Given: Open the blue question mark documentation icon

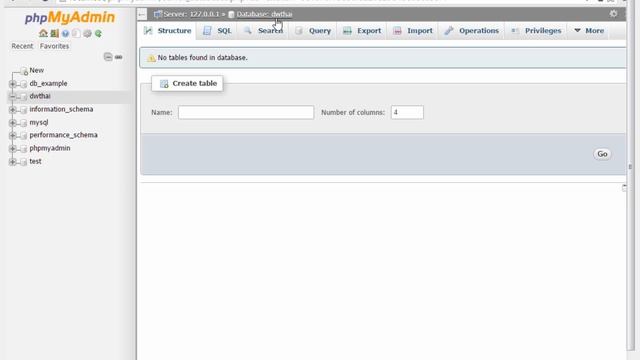Looking at the screenshot, I should coord(65,33).
